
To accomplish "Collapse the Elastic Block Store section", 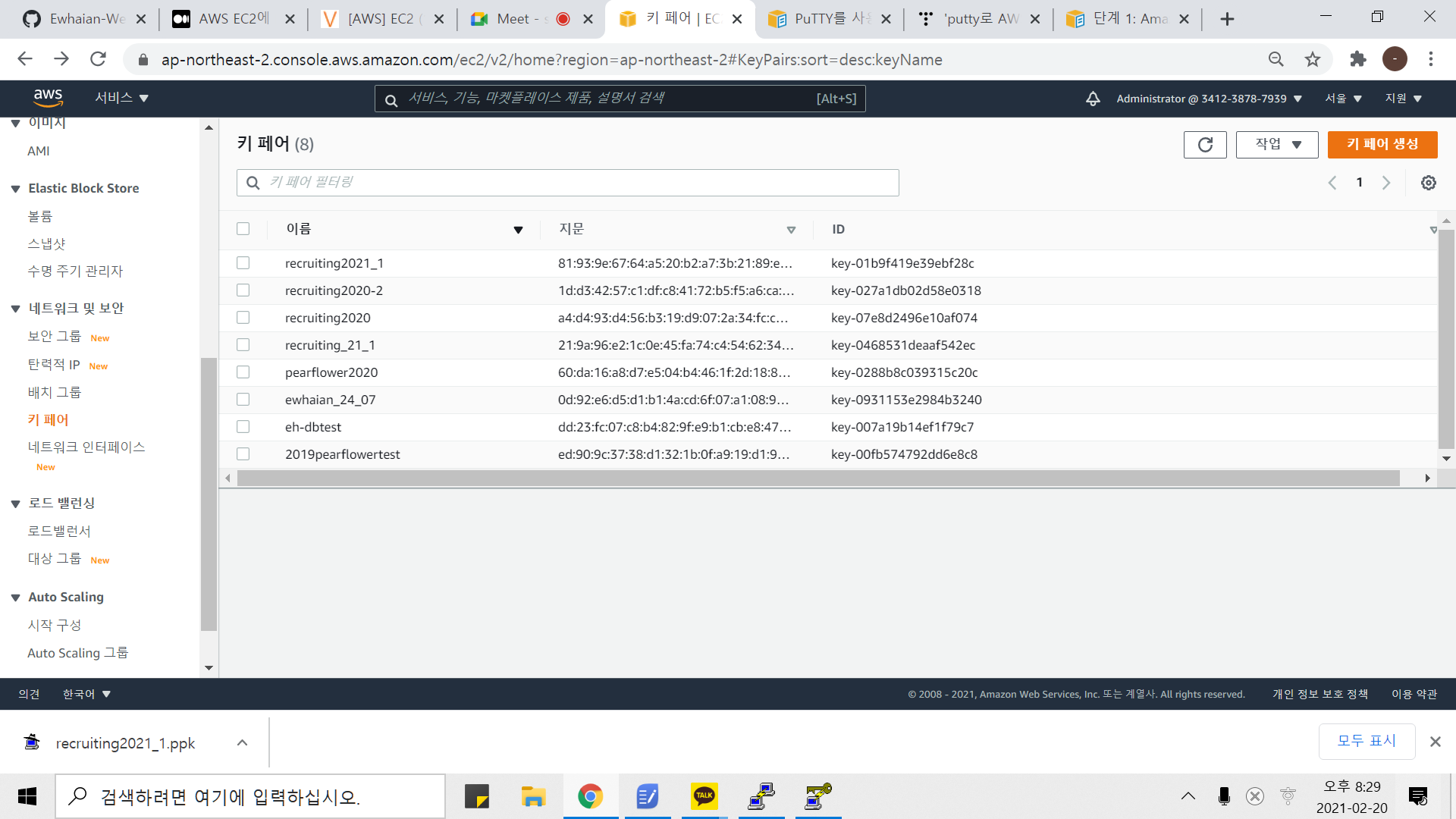I will click(15, 189).
